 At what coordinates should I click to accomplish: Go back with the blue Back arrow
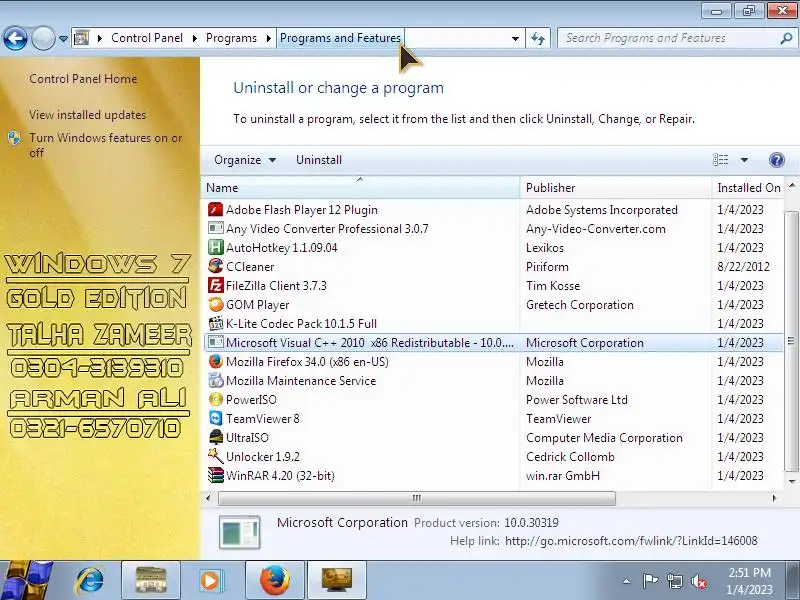[x=15, y=38]
